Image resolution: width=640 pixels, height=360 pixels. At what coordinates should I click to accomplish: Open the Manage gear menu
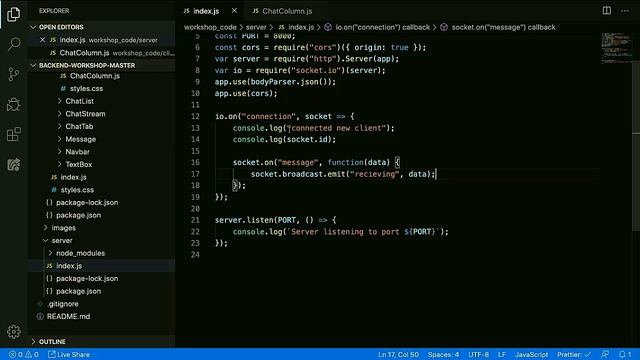(13, 331)
